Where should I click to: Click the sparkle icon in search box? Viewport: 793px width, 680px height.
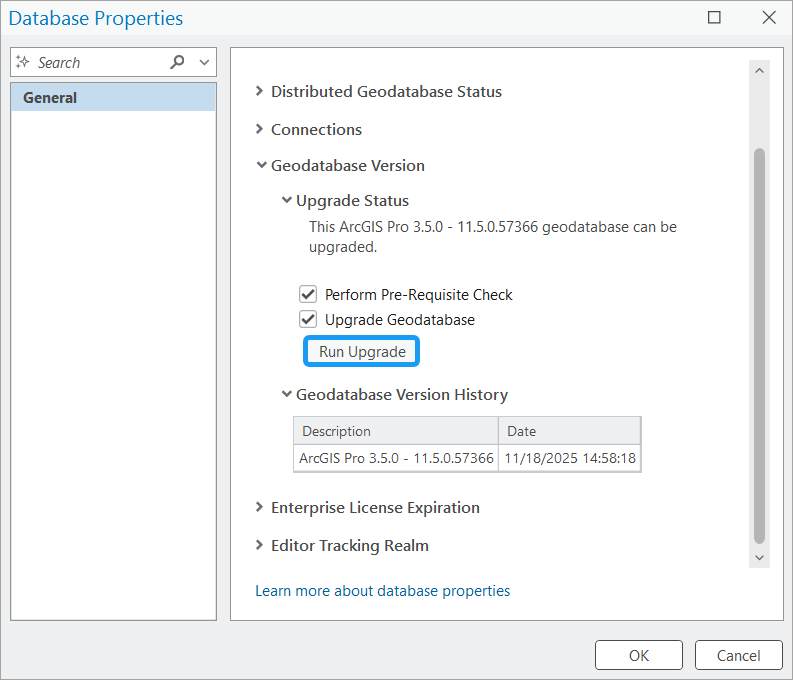[x=23, y=62]
